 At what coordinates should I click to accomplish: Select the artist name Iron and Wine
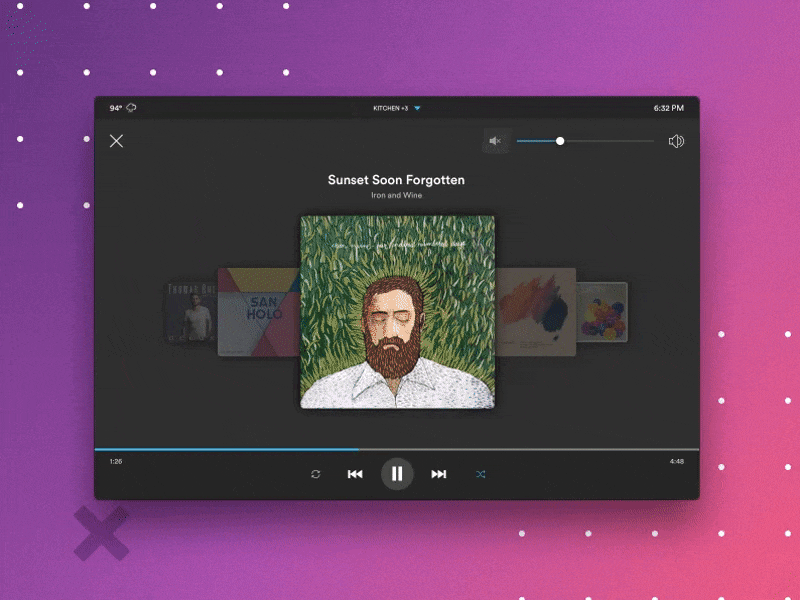pyautogui.click(x=395, y=195)
